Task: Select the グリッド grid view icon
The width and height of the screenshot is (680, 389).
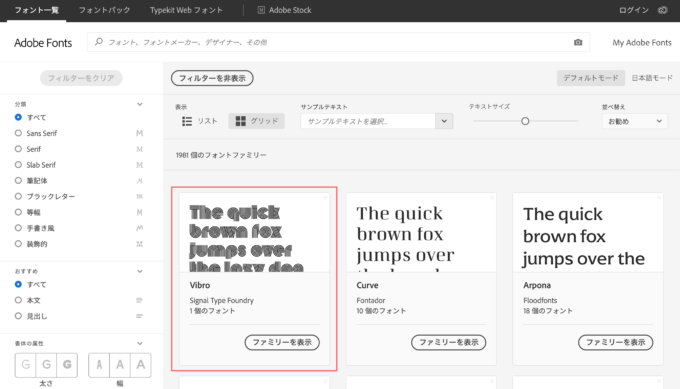Action: 240,121
